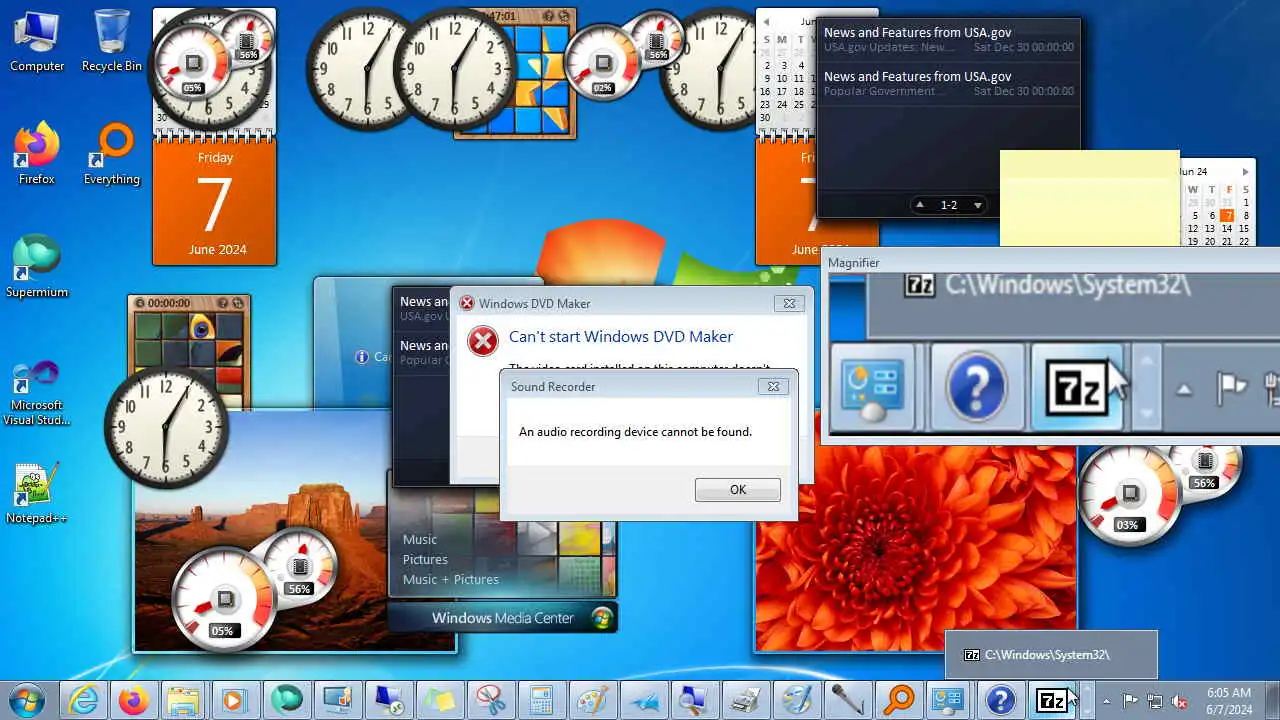
Task: Select the 7z taskbar icon
Action: pyautogui.click(x=1051, y=700)
